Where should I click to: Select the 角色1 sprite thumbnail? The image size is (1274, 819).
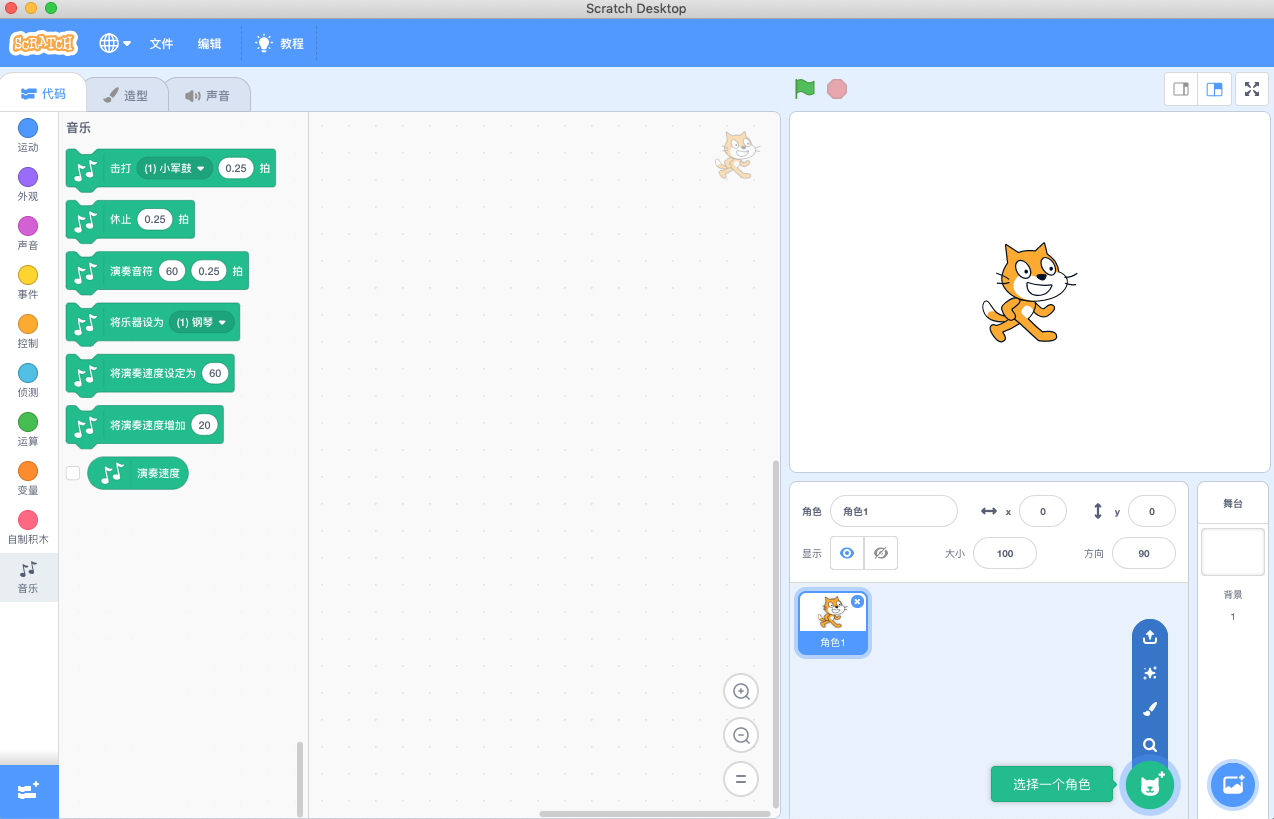point(833,623)
